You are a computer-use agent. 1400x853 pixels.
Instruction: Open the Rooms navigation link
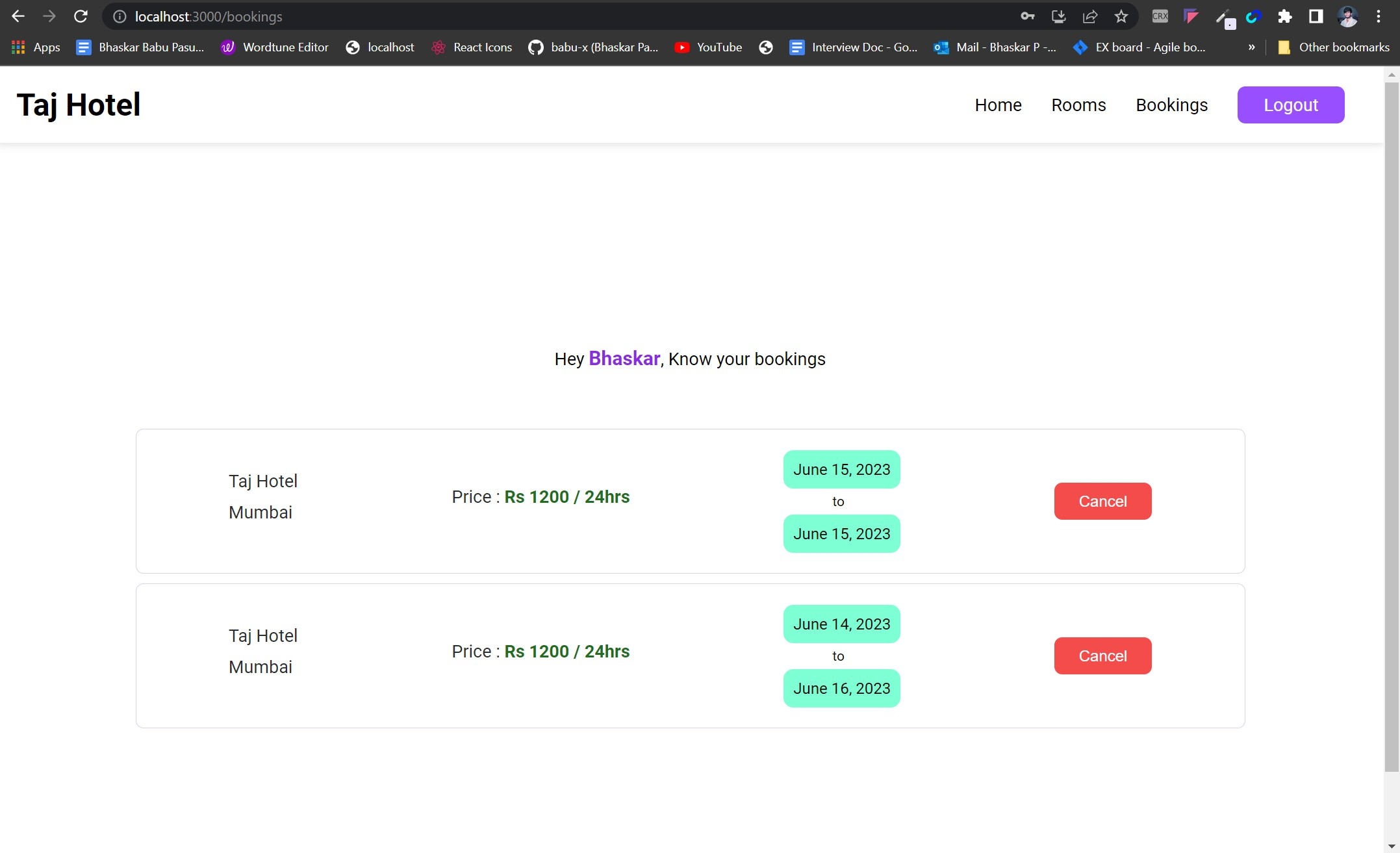(x=1078, y=105)
